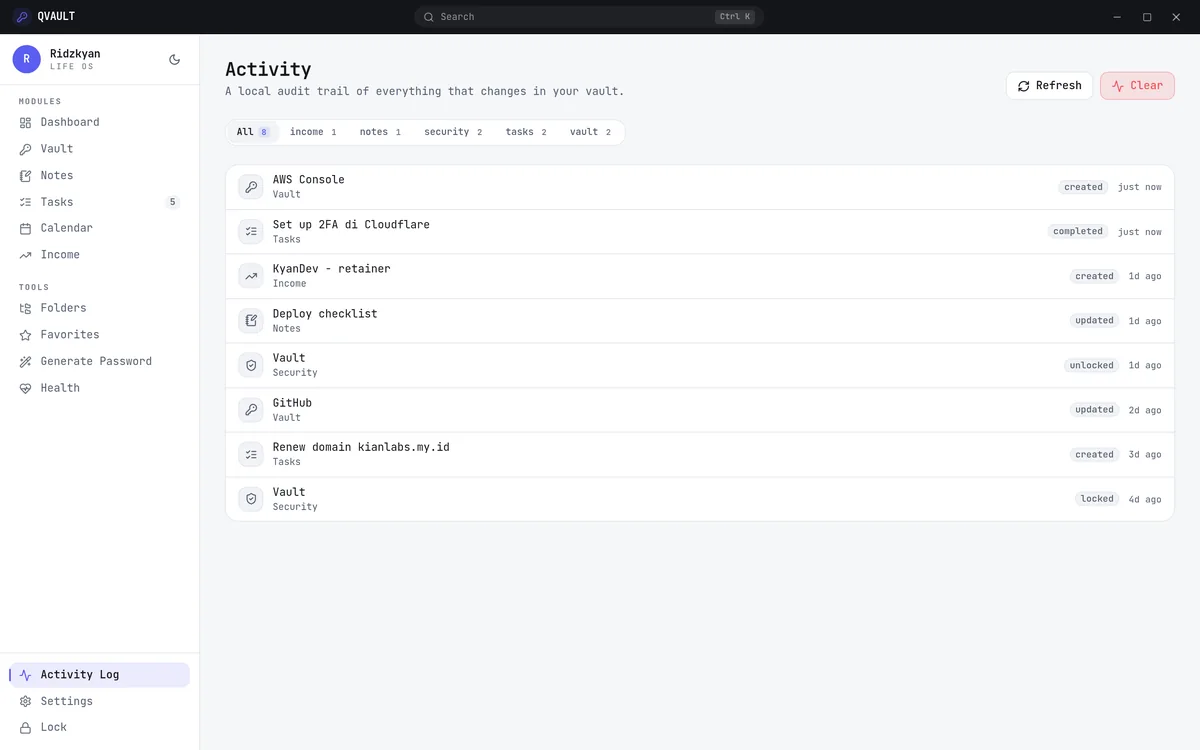Toggle dark mode moon icon
Screen dimensions: 1200x750
pos(175,59)
